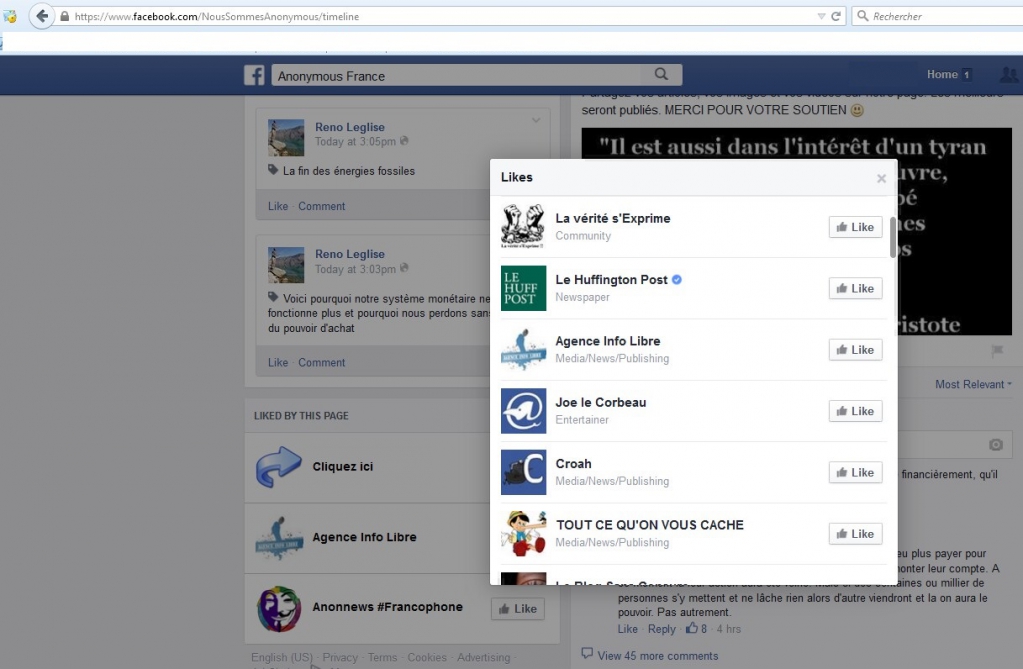The width and height of the screenshot is (1023, 669).
Task: Click the tag icon beside Voici pourquoi notre système
Action: tap(273, 297)
